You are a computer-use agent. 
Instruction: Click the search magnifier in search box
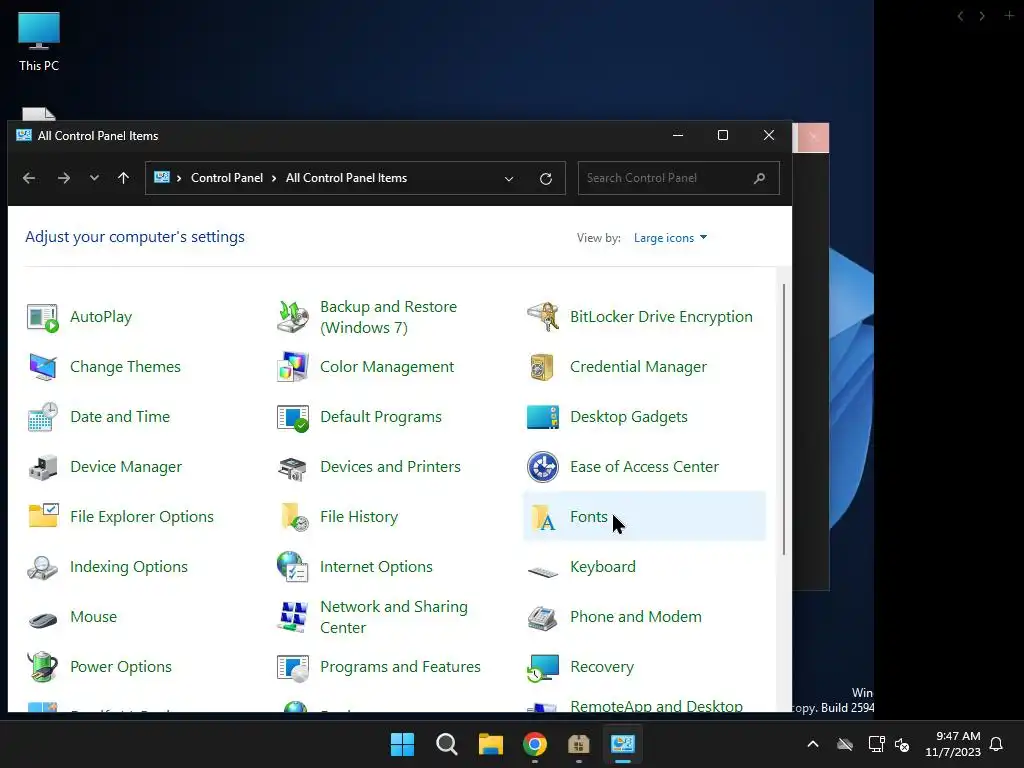tap(759, 178)
